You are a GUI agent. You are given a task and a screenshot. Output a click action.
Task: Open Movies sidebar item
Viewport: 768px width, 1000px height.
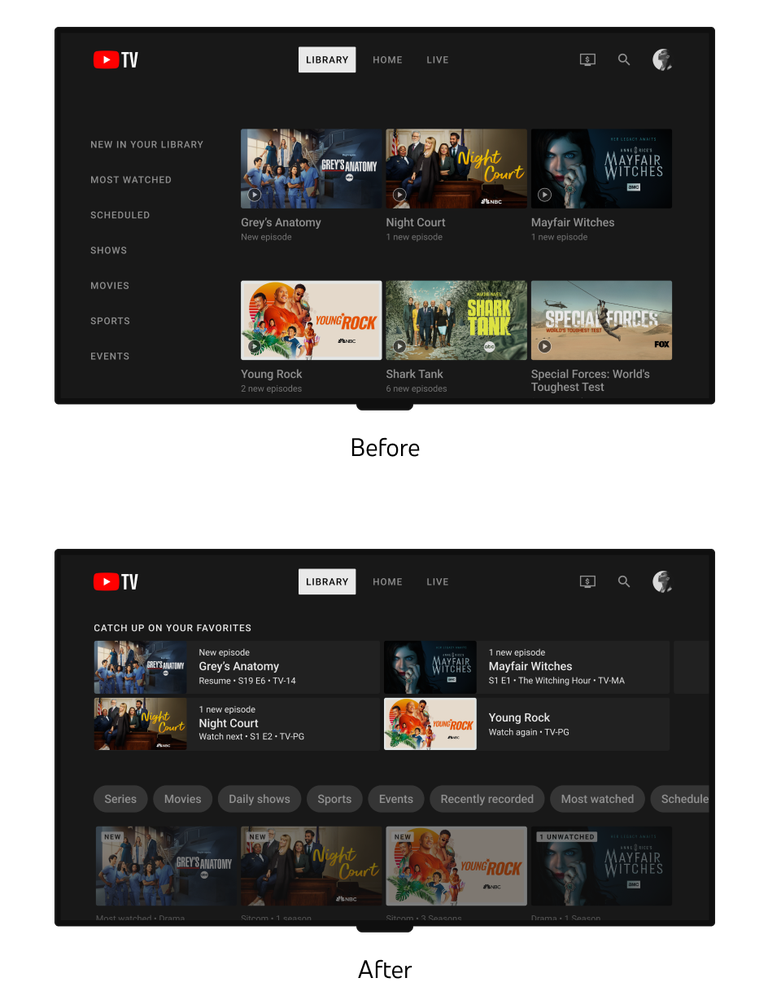[110, 286]
